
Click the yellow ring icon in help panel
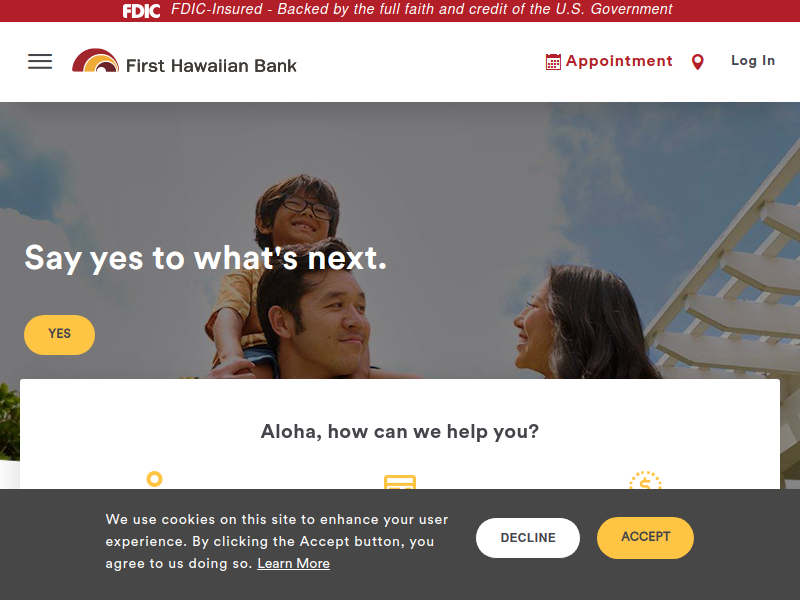(155, 479)
